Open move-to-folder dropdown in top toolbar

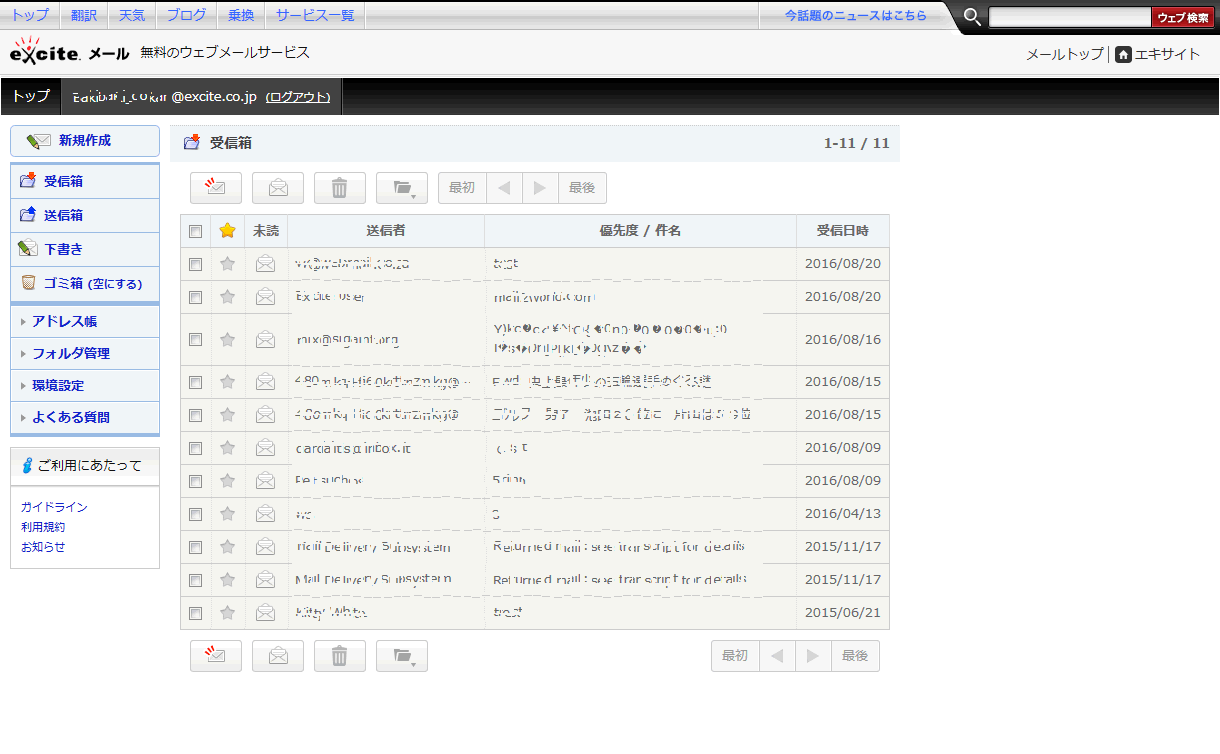tap(402, 188)
